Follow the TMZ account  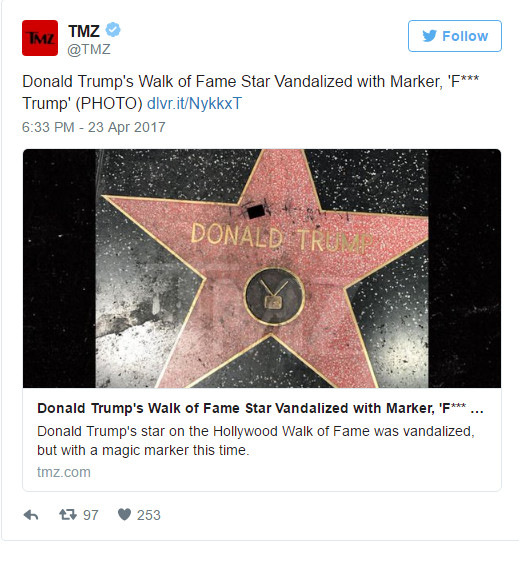(455, 36)
